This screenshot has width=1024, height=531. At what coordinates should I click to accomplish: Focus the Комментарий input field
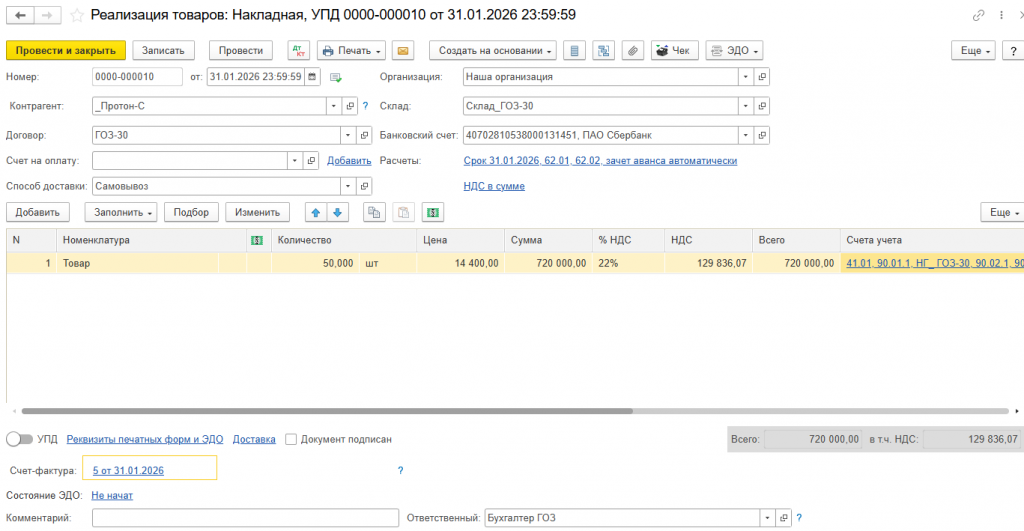(245, 518)
